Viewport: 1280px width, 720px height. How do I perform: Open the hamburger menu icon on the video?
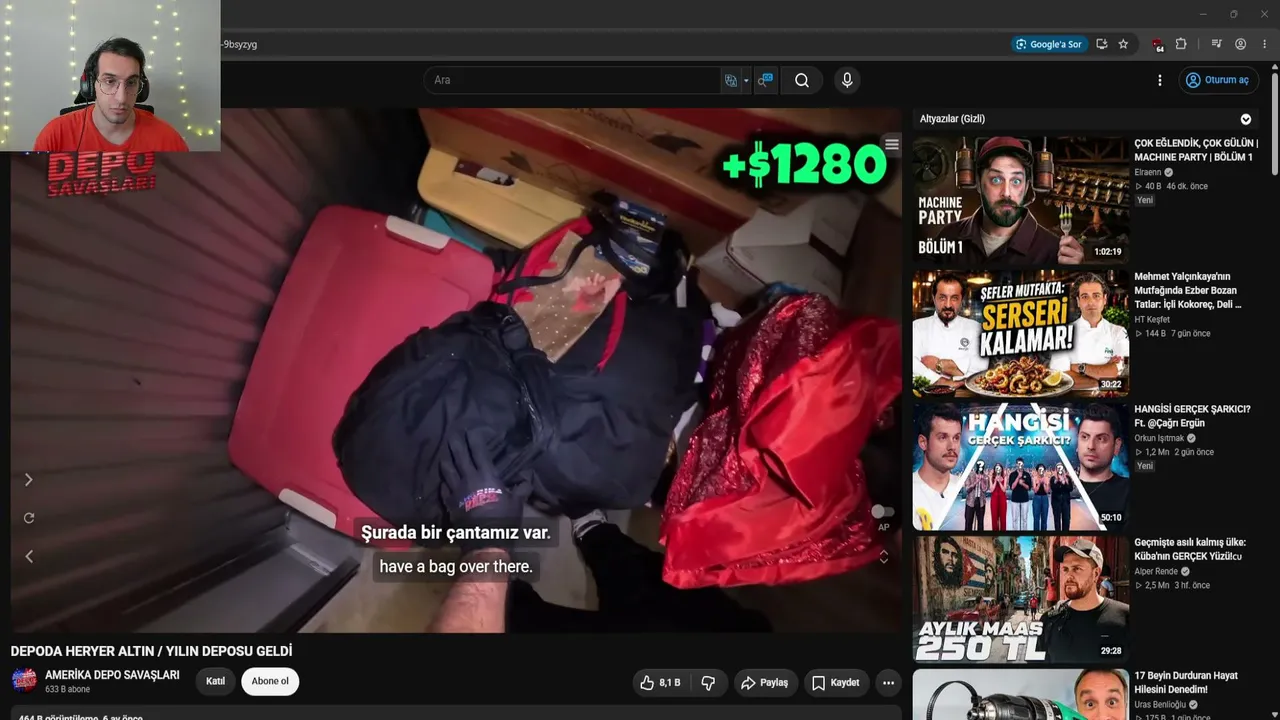(892, 145)
